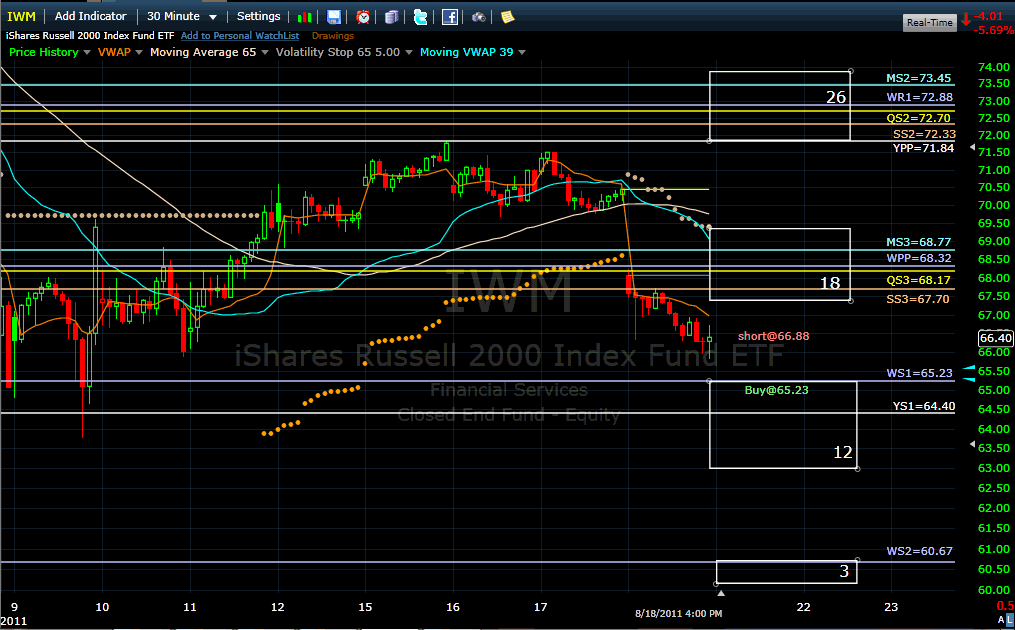Share the chart via the Twitter icon
Screen dimensions: 1015x630
420,17
